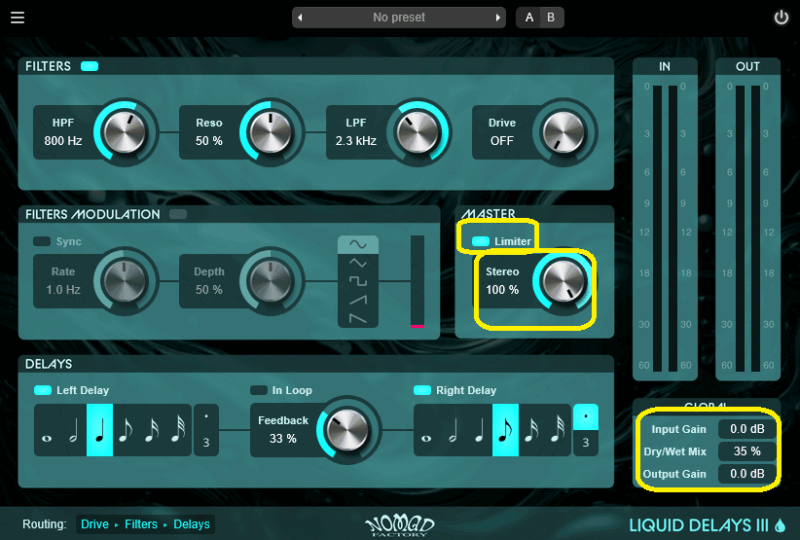800x540 pixels.
Task: Click the Liquid Delays III droplet icon
Action: coord(780,525)
